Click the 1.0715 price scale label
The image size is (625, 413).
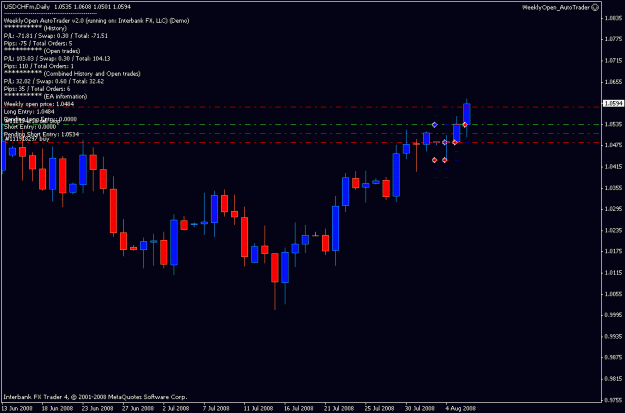613,61
